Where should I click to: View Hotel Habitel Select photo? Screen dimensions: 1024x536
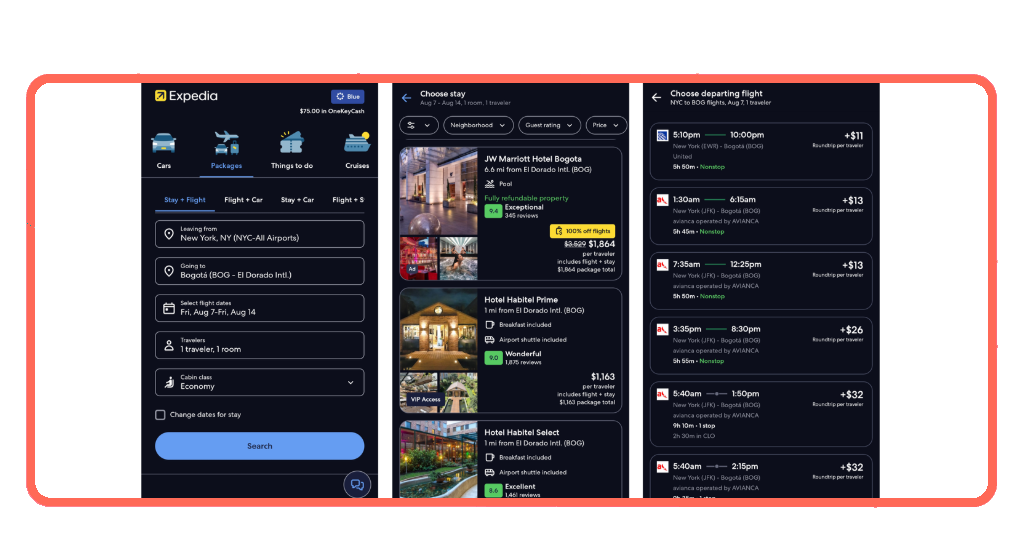click(x=439, y=460)
